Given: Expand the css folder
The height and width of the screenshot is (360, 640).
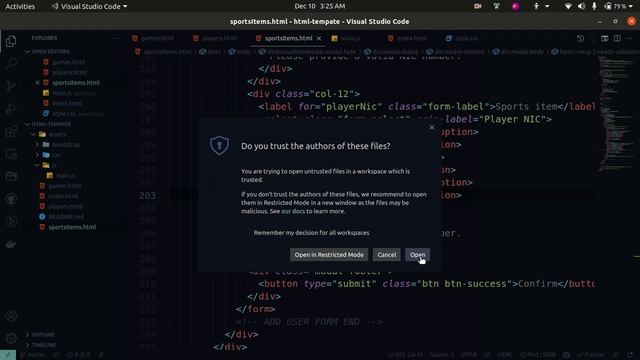Looking at the screenshot, I should pos(56,155).
